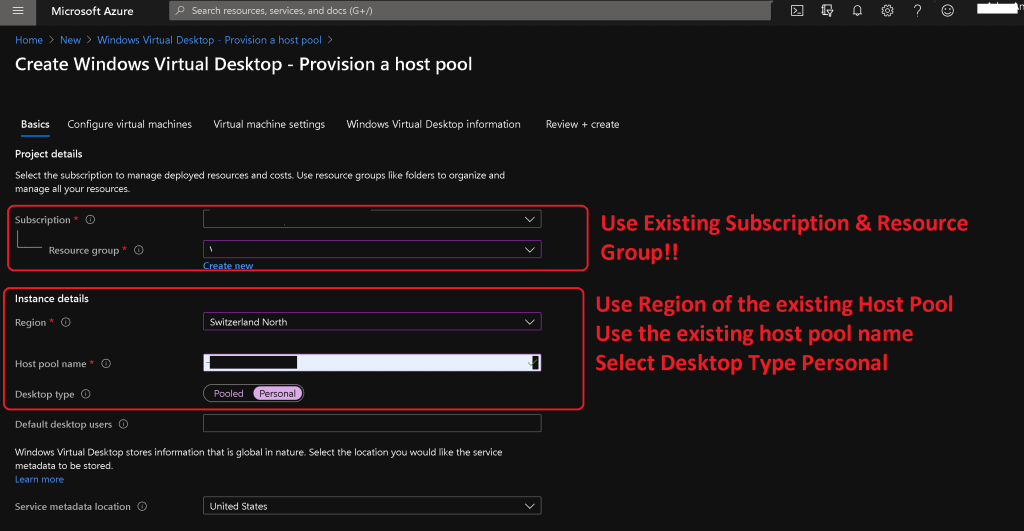Click the info icon next to Default desktop users

coord(123,424)
